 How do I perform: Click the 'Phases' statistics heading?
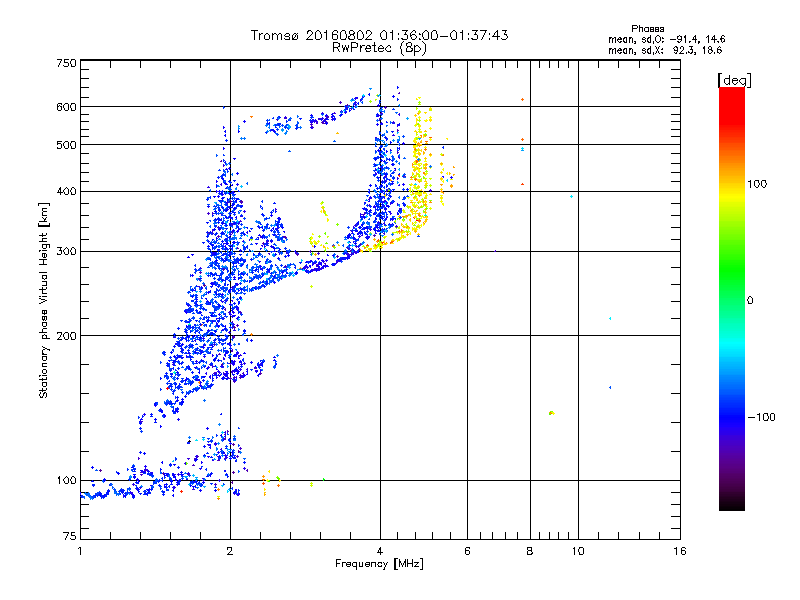(647, 29)
